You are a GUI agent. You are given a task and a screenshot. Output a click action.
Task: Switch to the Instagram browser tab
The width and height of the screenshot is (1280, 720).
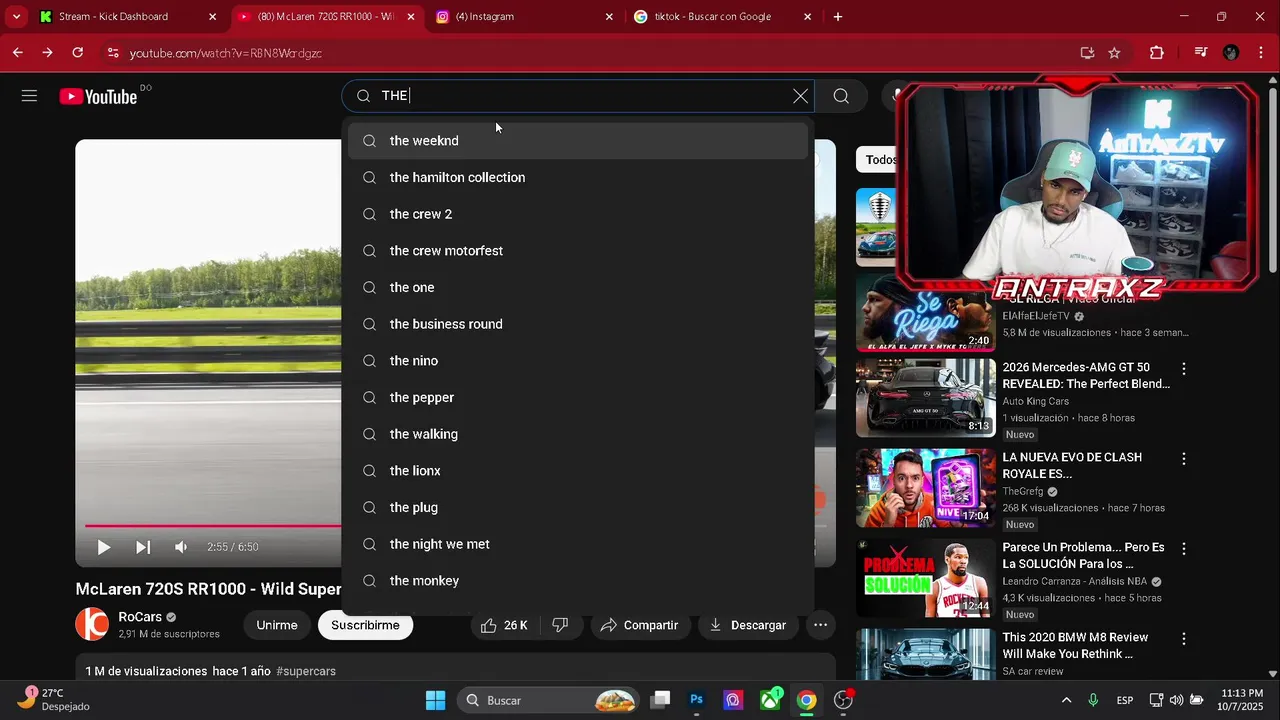(525, 17)
